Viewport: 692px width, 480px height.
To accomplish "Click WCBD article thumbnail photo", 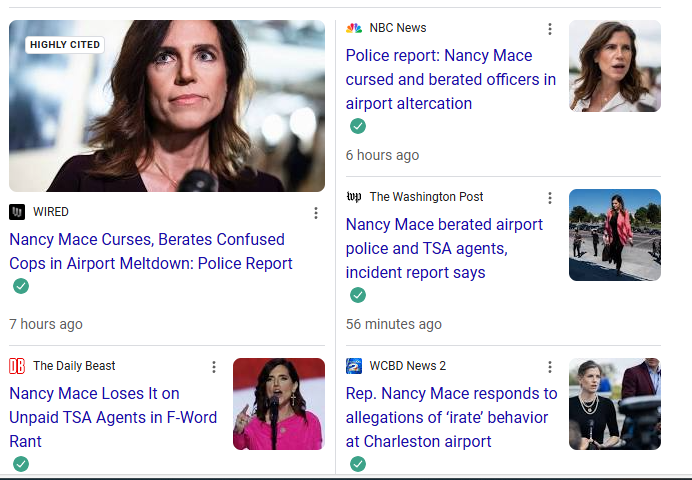I will tap(614, 404).
